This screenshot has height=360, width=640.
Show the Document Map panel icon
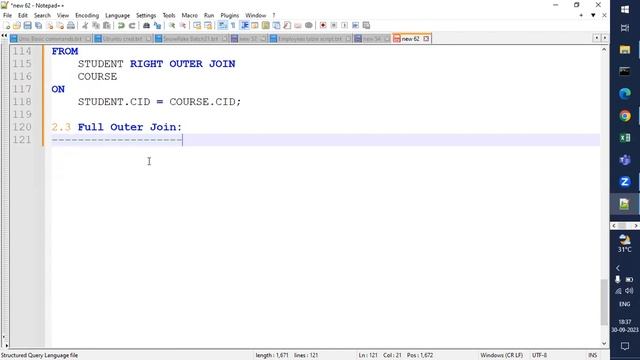point(266,25)
